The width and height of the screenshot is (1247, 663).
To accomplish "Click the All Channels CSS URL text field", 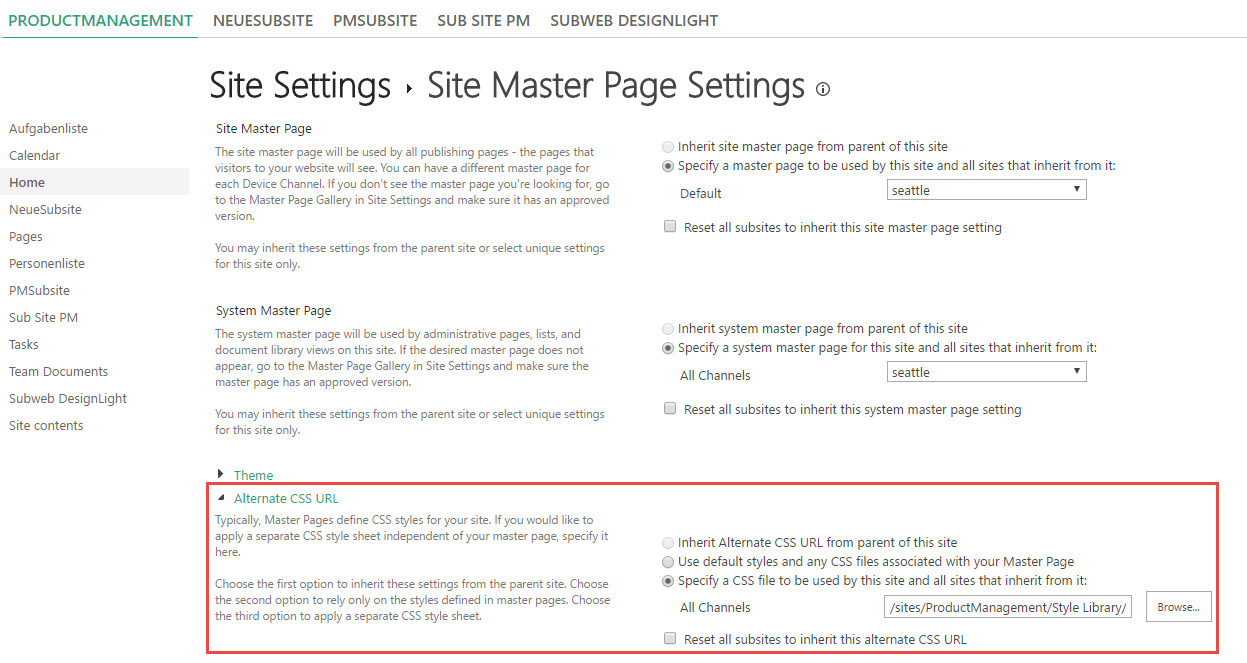I will click(1009, 607).
